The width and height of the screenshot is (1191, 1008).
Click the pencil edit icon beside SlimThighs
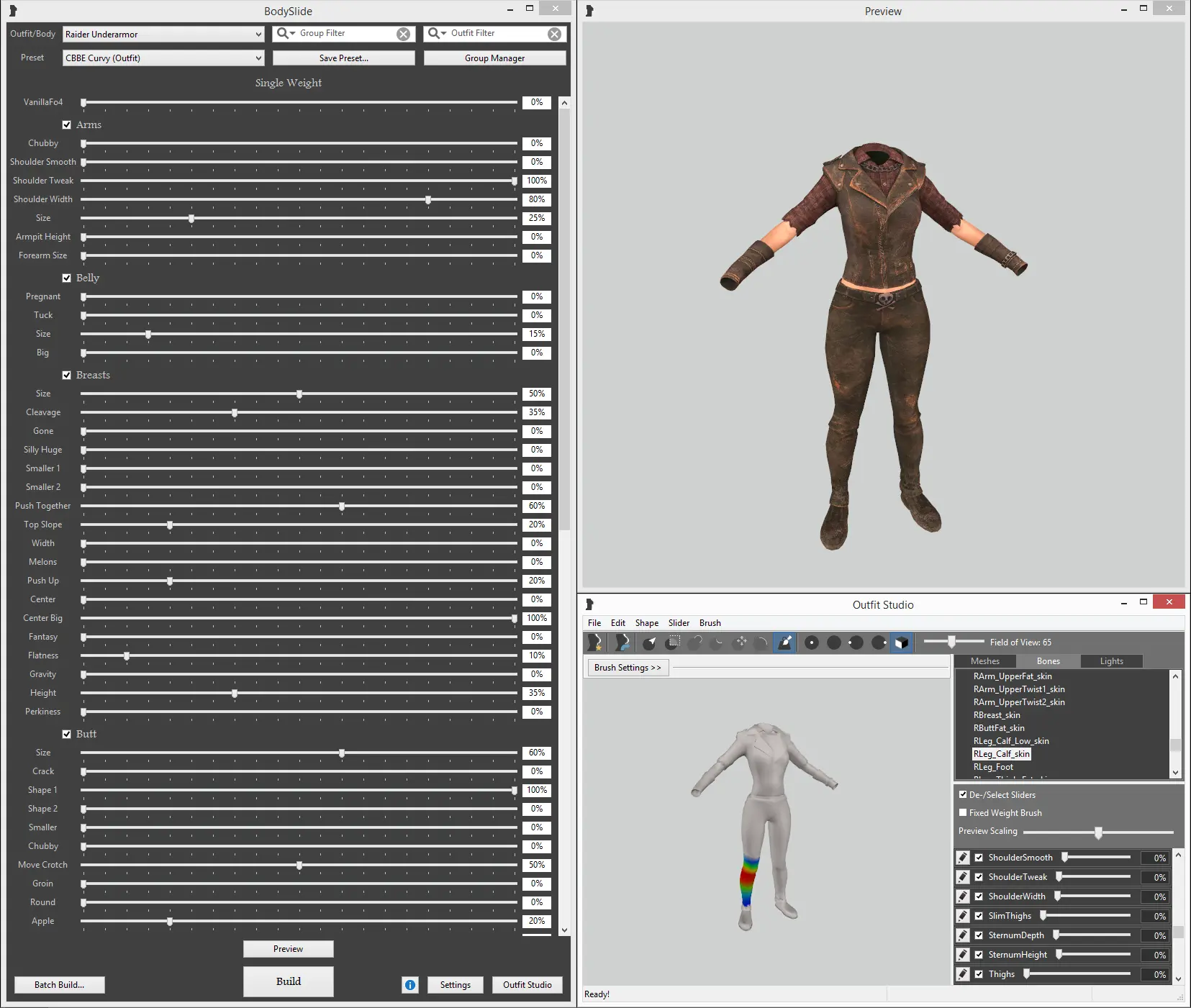click(x=964, y=915)
